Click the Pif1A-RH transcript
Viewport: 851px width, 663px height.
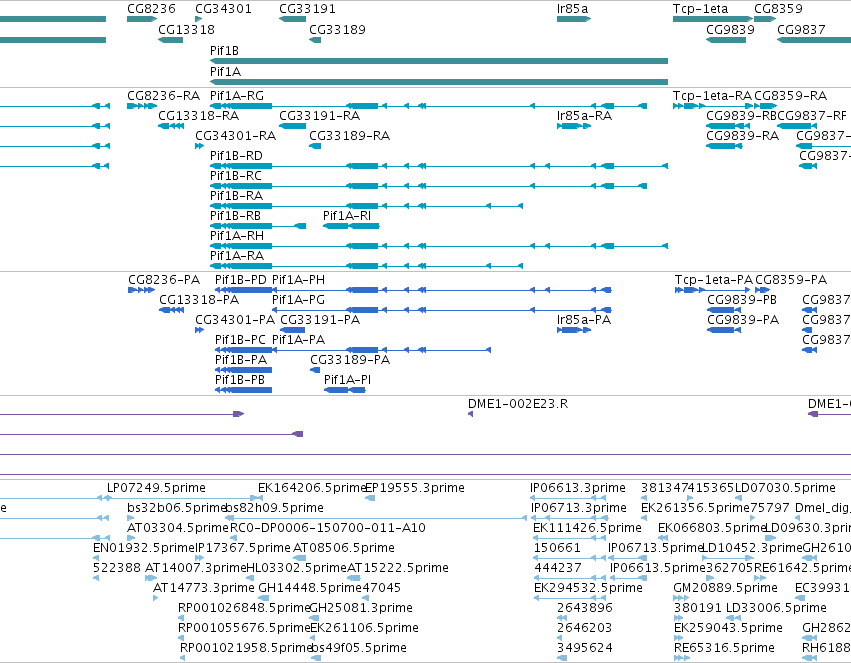point(439,246)
